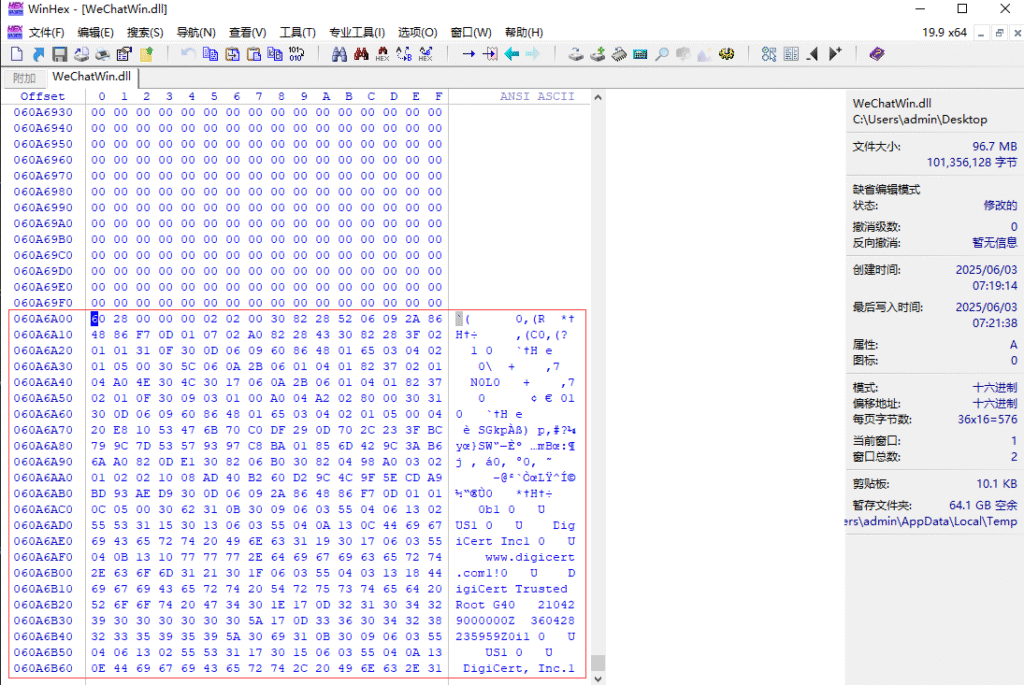Screen dimensions: 1024x685
Task: Open the 文件(F) menu
Action: [46, 33]
